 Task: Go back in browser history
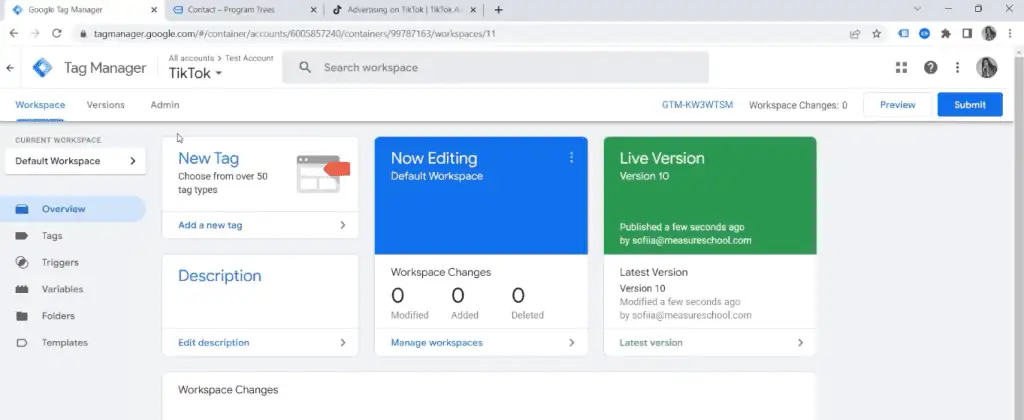pyautogui.click(x=14, y=33)
